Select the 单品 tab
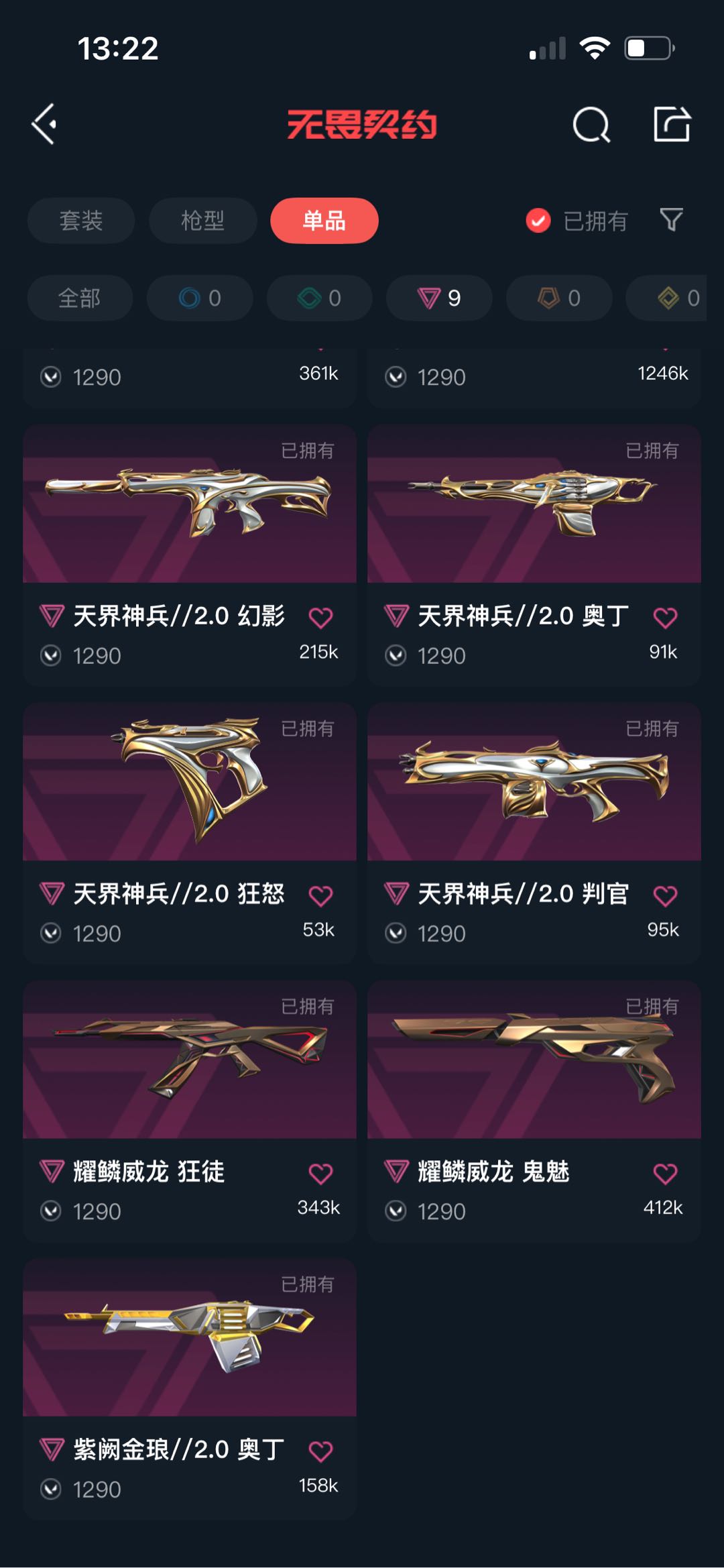This screenshot has width=724, height=1568. click(x=324, y=221)
